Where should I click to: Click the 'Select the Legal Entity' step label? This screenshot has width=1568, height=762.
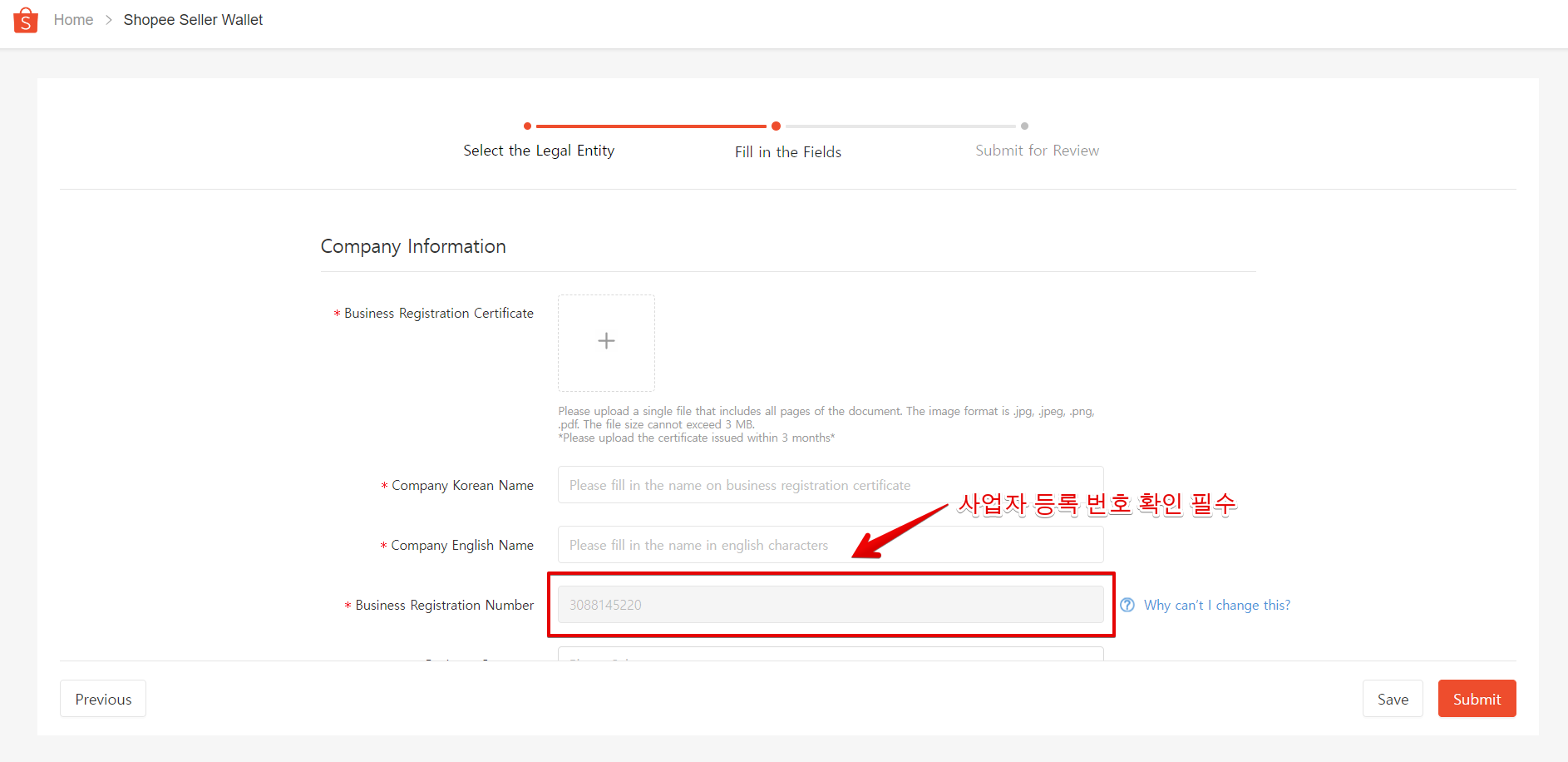(539, 150)
